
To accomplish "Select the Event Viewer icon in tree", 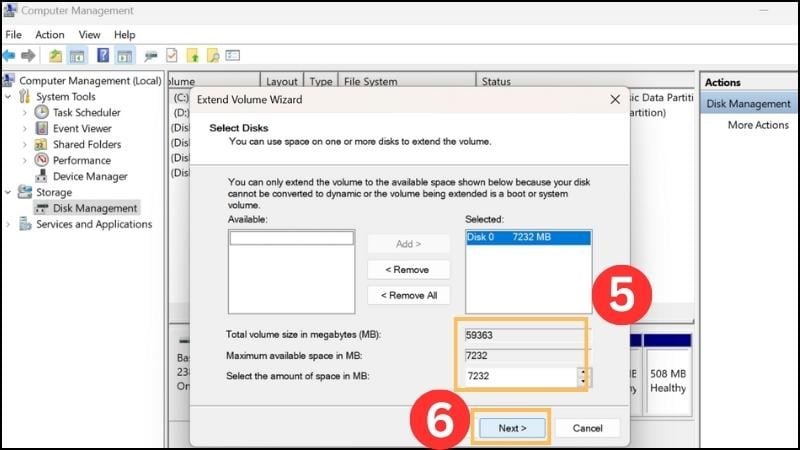I will coord(42,129).
